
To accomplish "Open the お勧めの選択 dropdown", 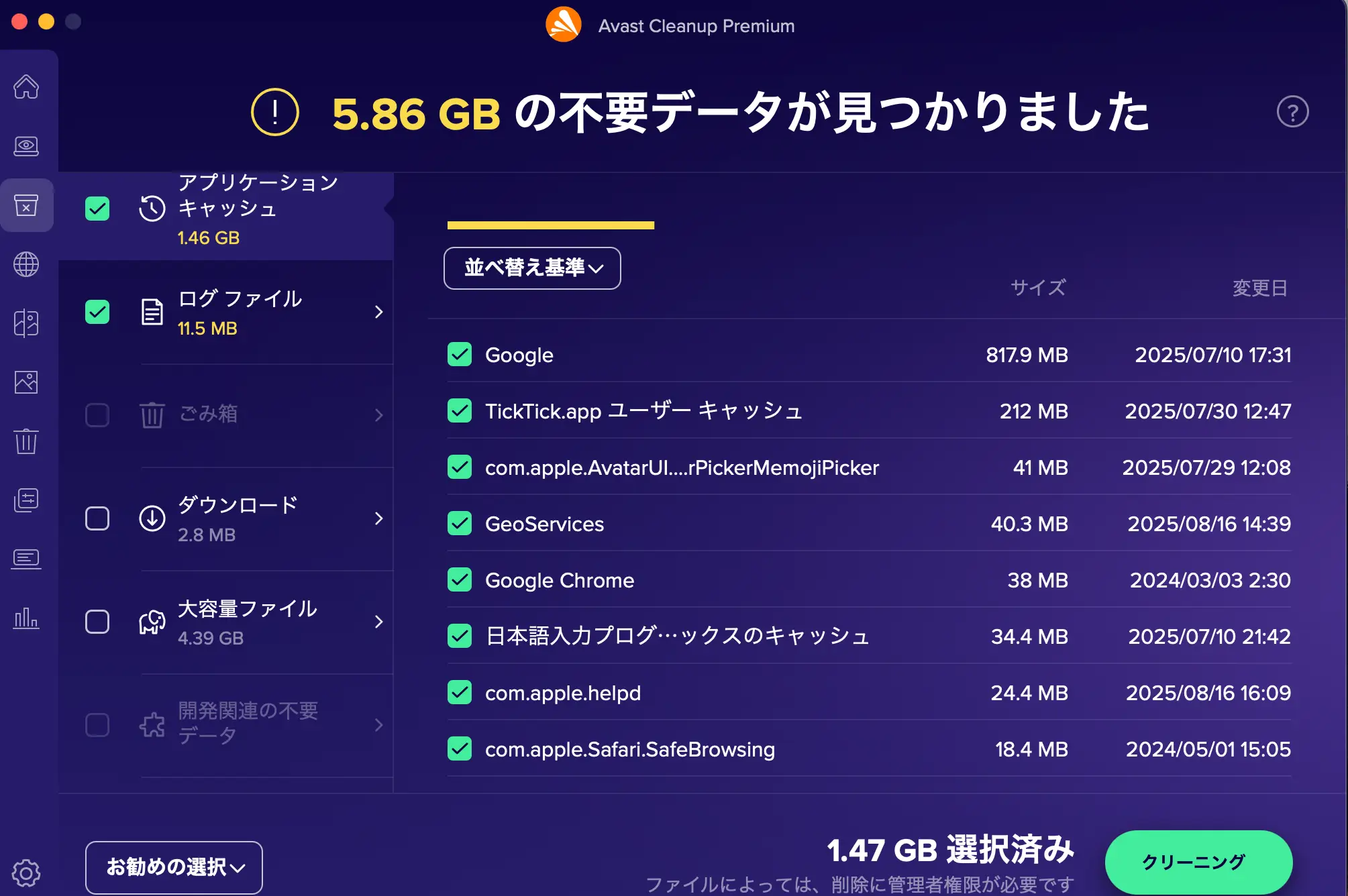I will 174,867.
